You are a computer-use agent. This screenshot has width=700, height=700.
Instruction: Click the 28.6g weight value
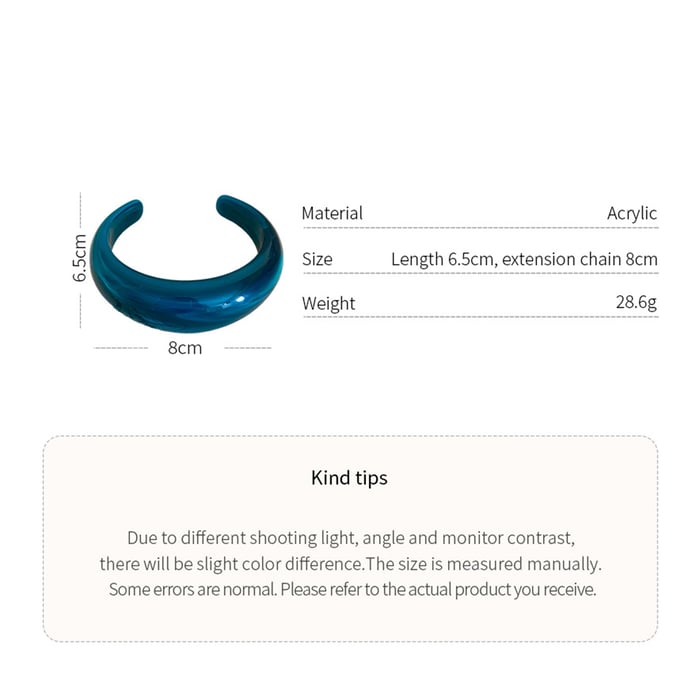click(636, 302)
